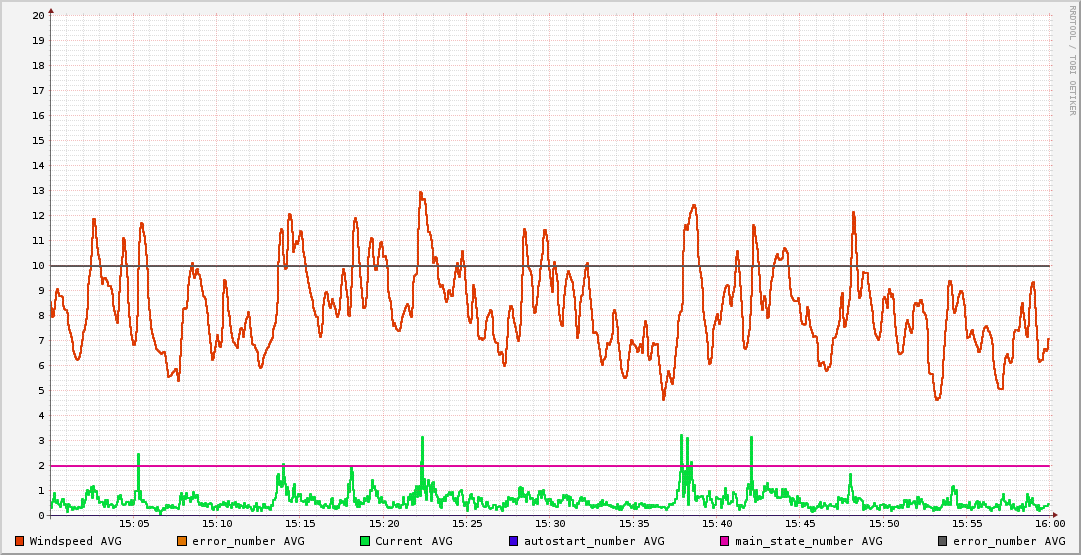The width and height of the screenshot is (1081, 555).
Task: Select the magenta main_state_number legend swatch
Action: coord(725,541)
